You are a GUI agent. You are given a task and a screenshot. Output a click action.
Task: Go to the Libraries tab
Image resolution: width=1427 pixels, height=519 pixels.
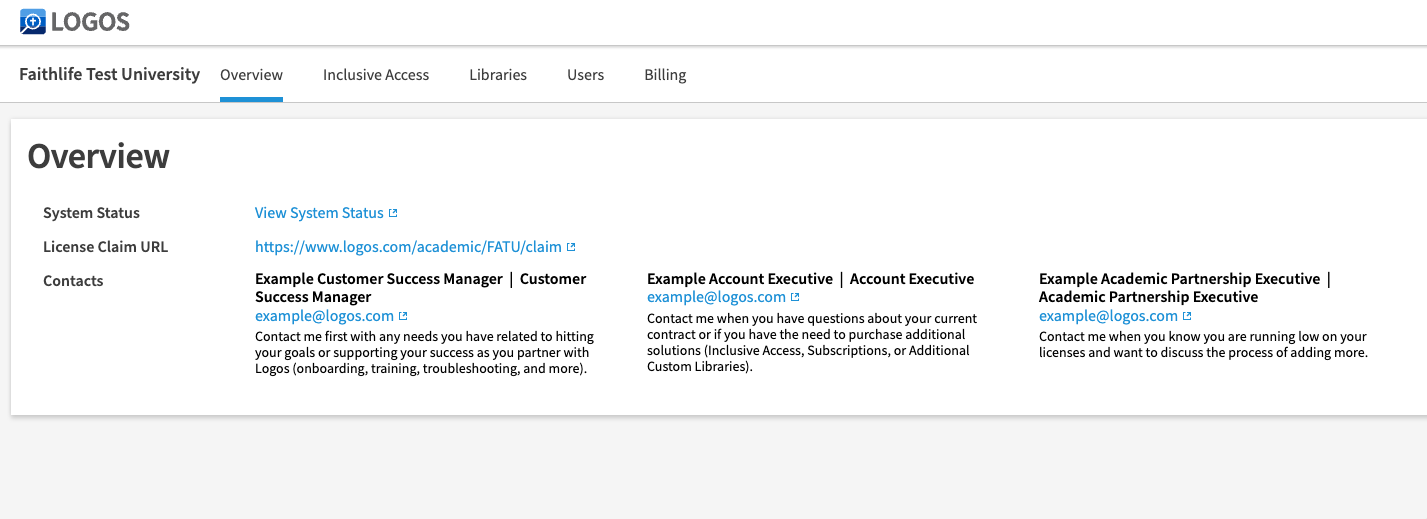point(498,75)
